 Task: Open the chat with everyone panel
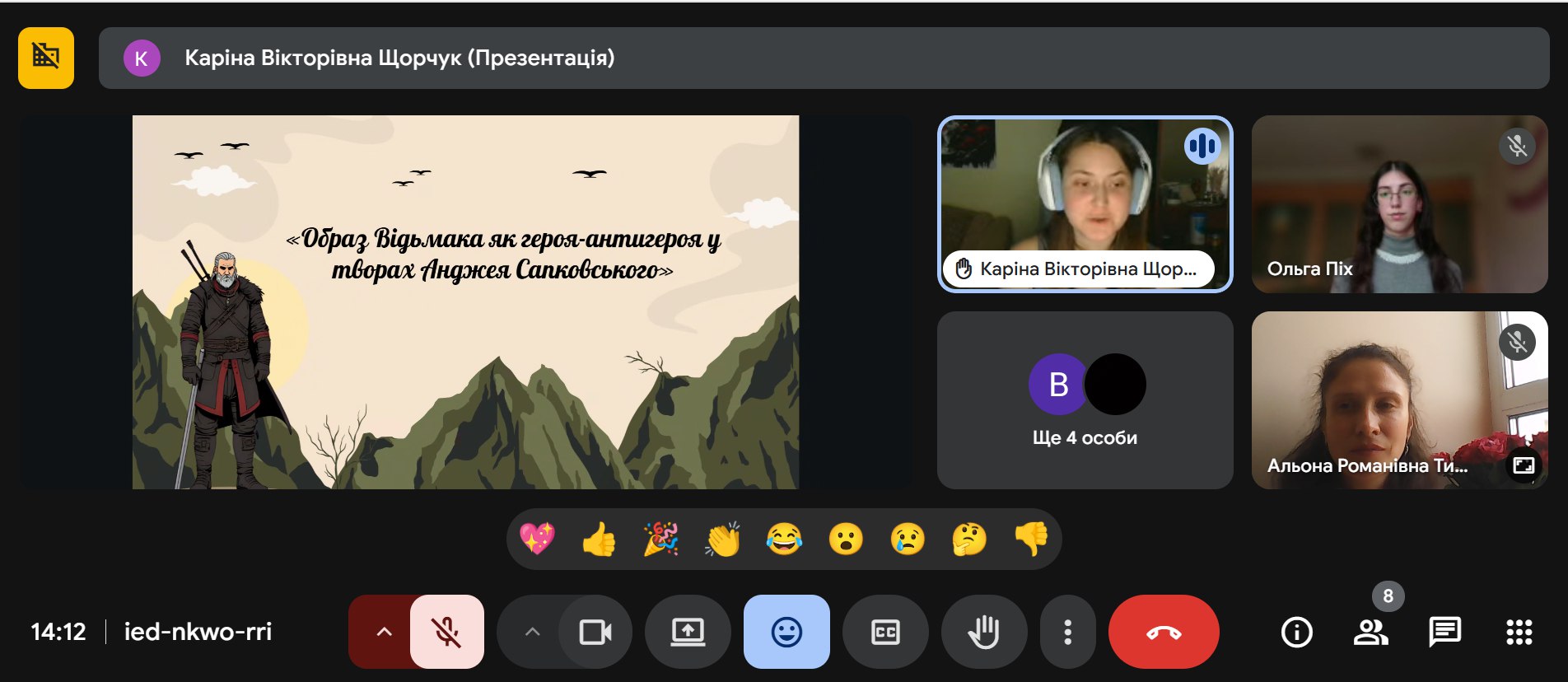click(1444, 632)
